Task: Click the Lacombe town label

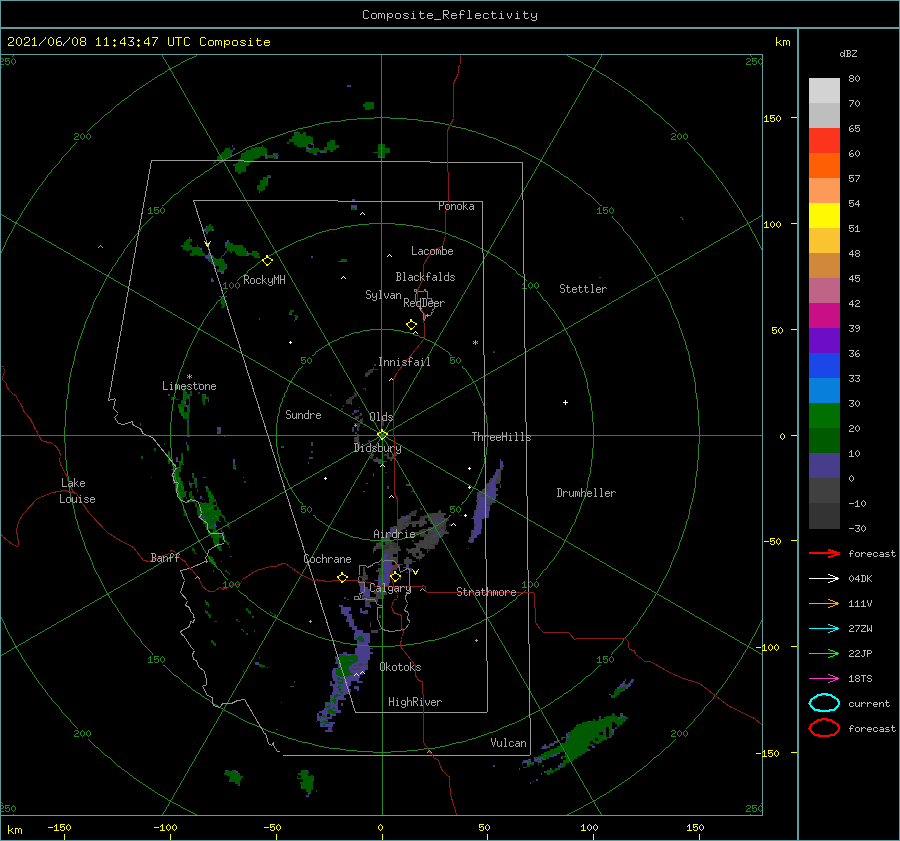Action: pyautogui.click(x=432, y=251)
